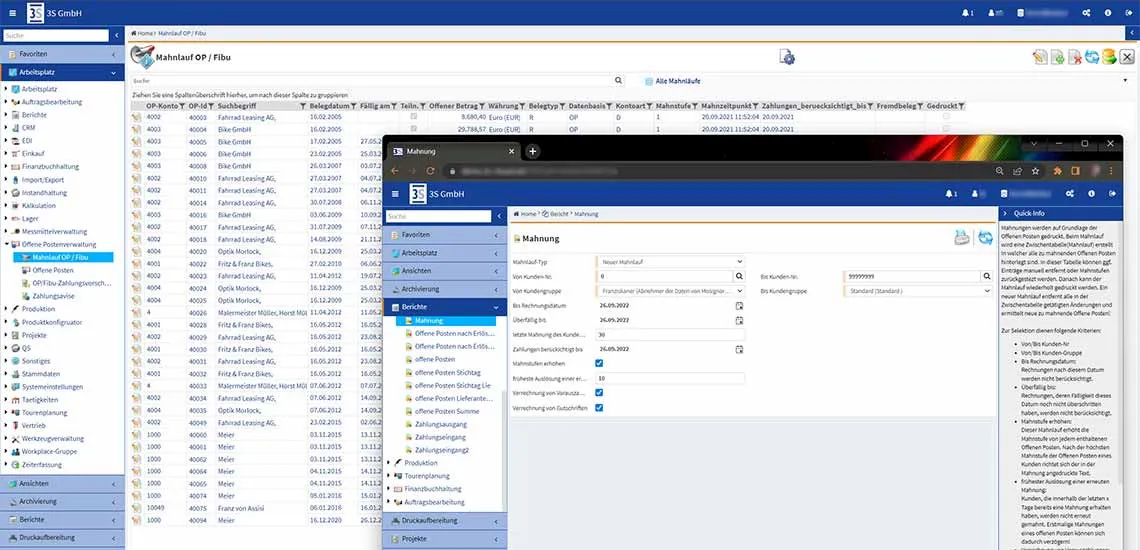This screenshot has height=550, width=1140.
Task: Check the Gedruckt box in first table row
Action: 946,117
